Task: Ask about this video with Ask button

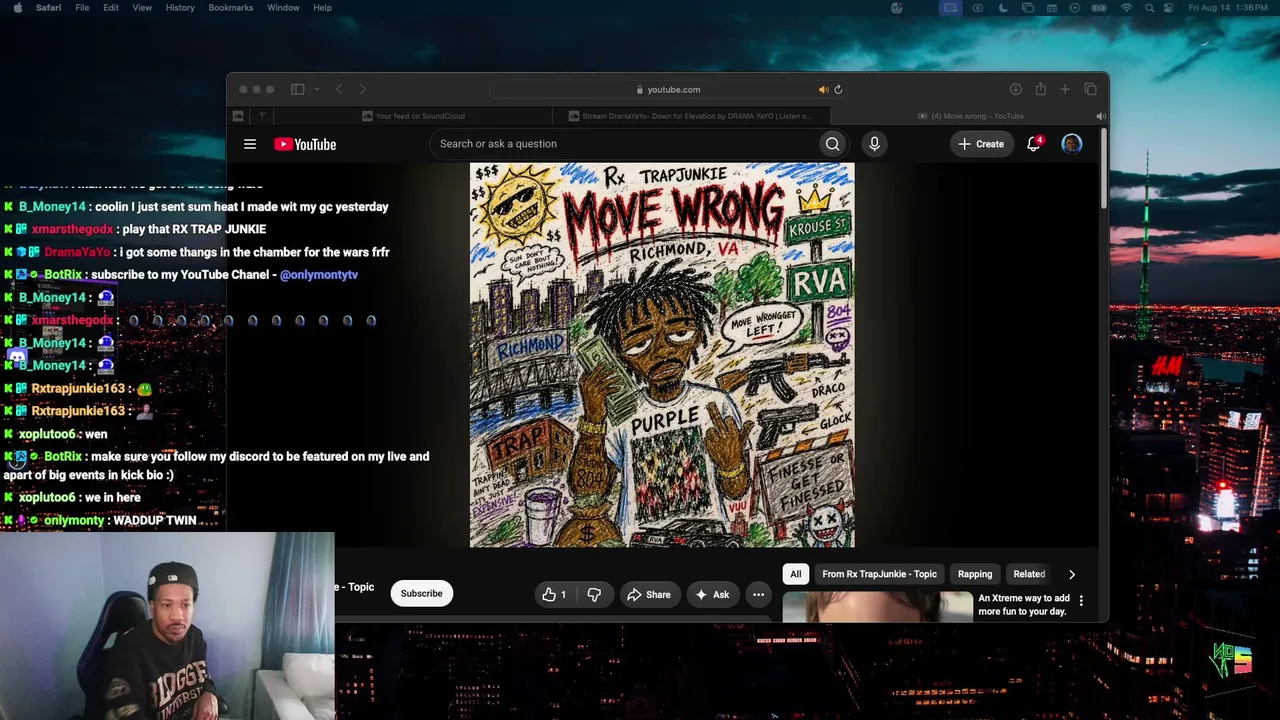Action: 712,595
